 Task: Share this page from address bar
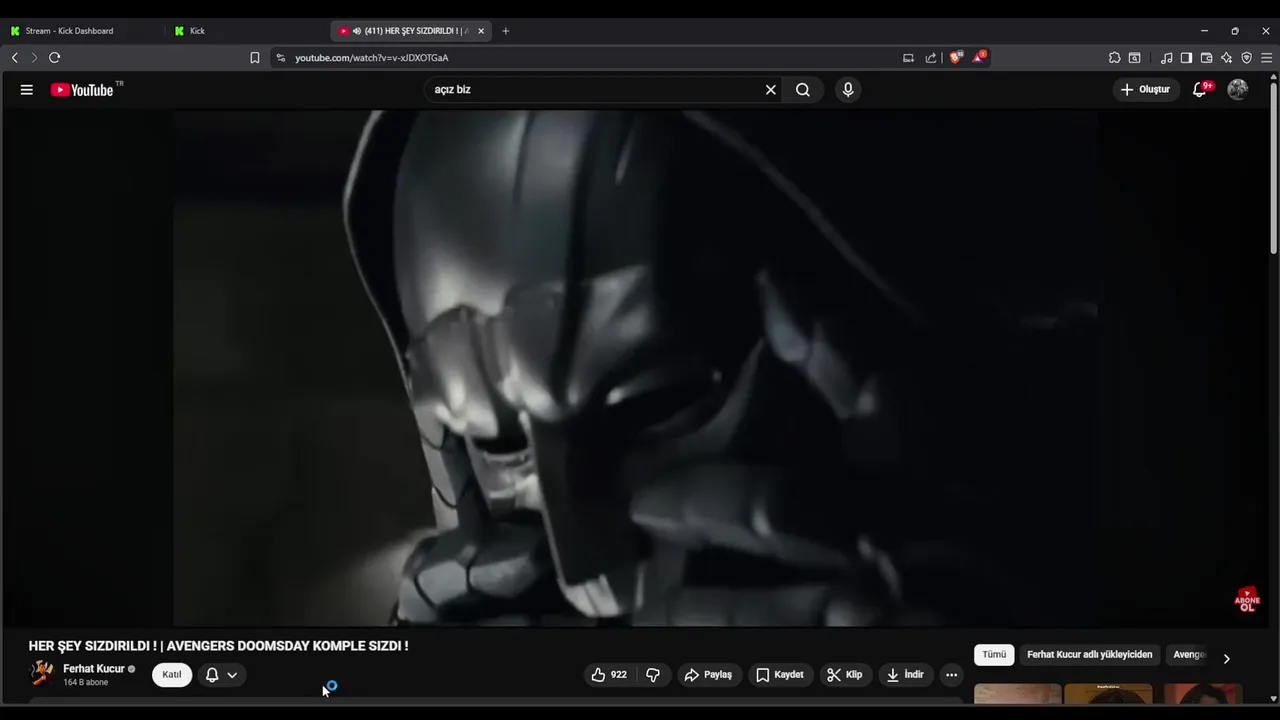(931, 58)
